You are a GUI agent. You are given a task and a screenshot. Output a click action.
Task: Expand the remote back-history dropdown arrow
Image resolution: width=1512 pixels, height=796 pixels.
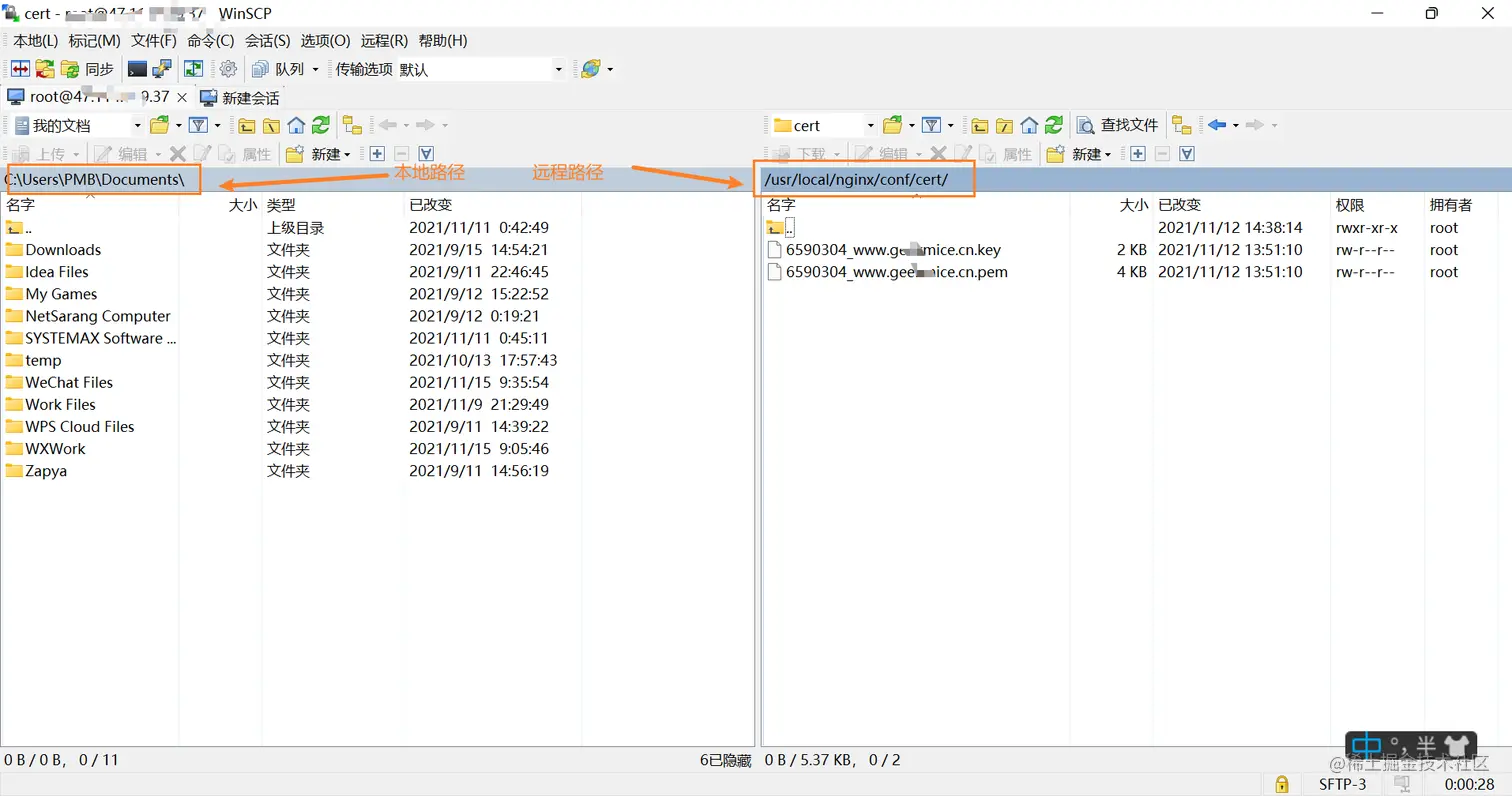pyautogui.click(x=1235, y=125)
